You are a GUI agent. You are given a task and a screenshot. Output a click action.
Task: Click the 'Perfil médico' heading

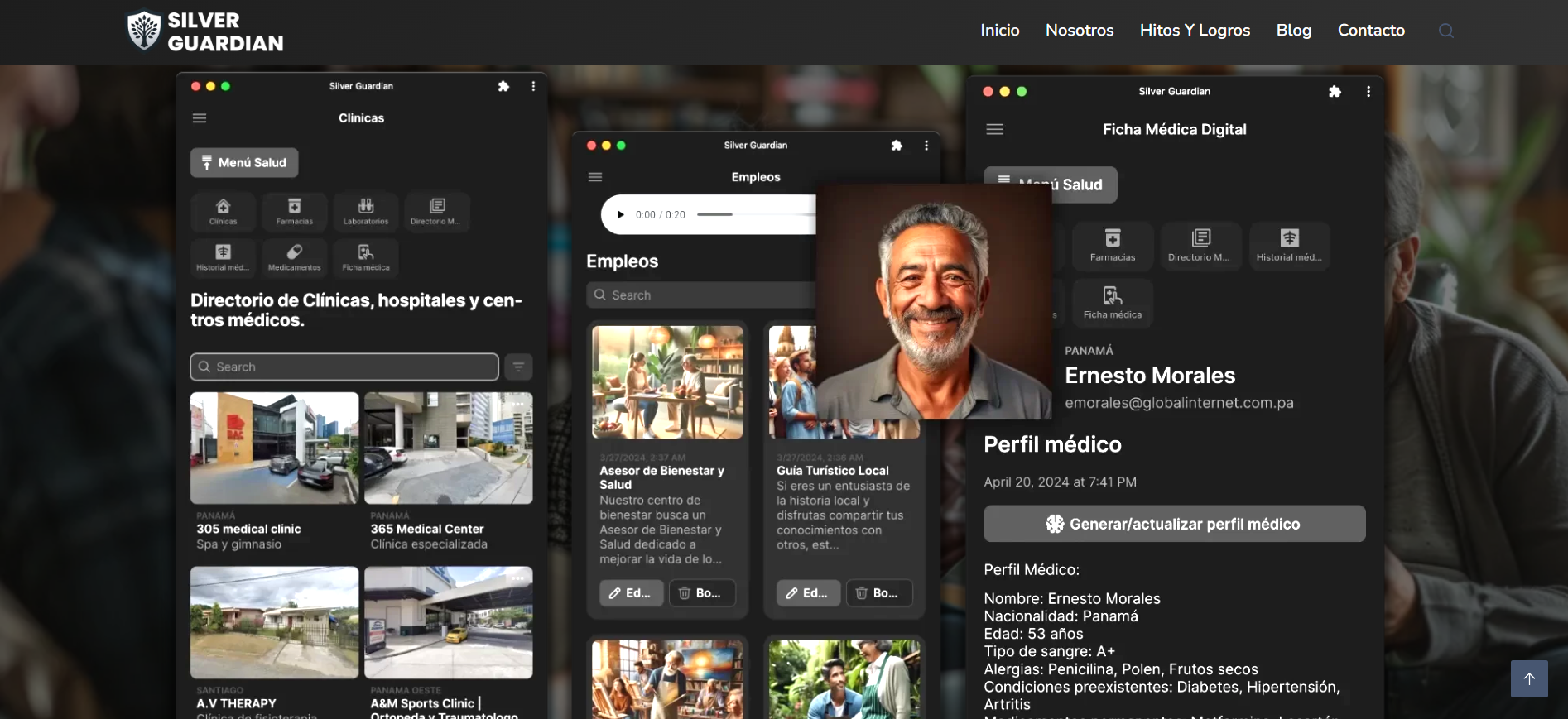[x=1053, y=445]
